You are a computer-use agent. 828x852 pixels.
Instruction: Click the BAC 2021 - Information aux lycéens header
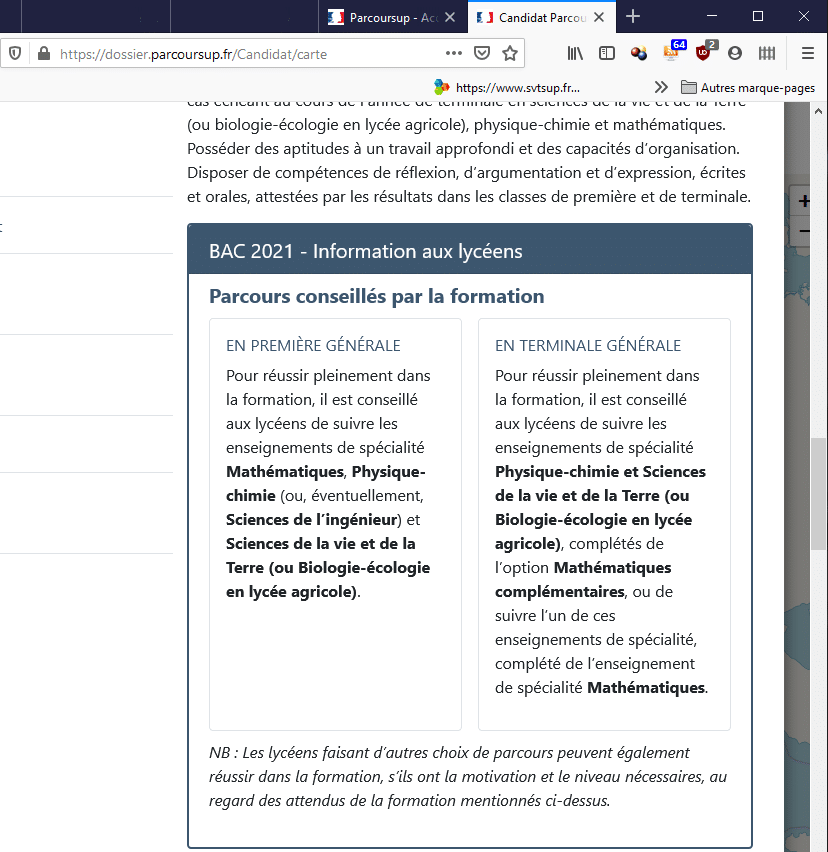(470, 251)
